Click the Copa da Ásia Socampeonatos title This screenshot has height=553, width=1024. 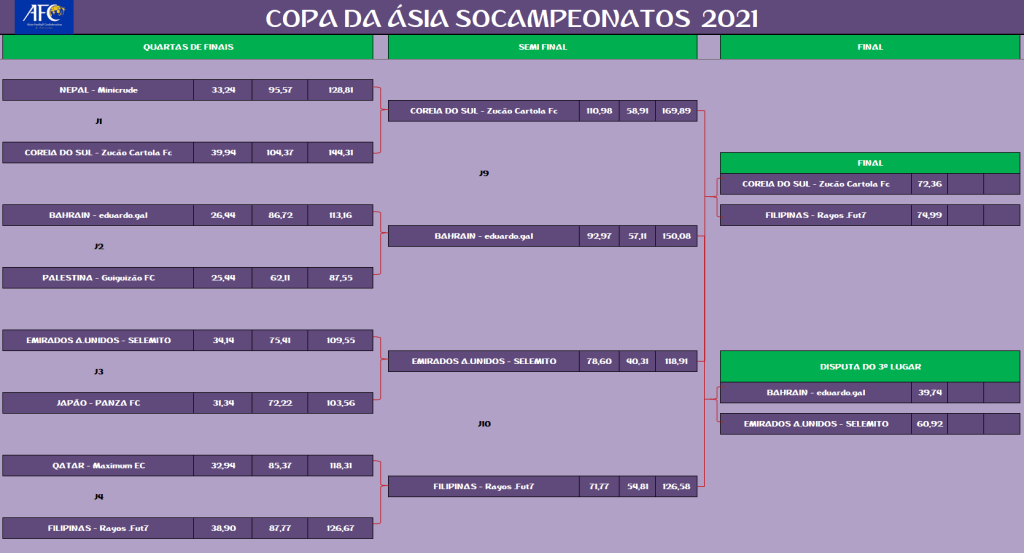point(511,19)
